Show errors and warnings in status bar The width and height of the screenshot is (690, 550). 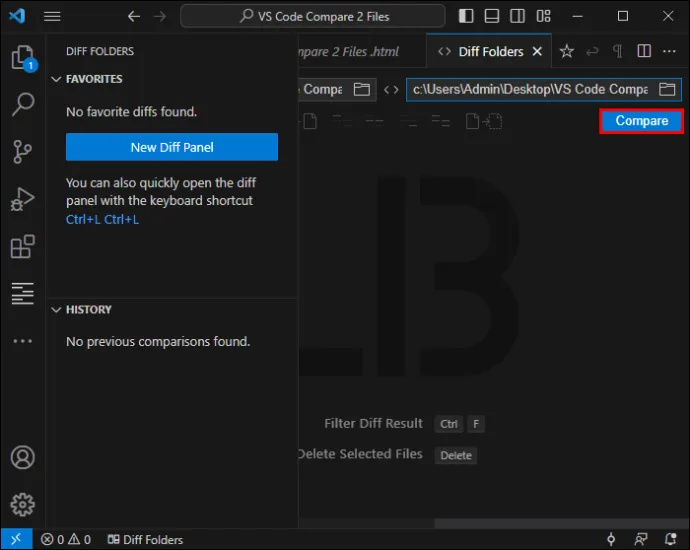66,539
